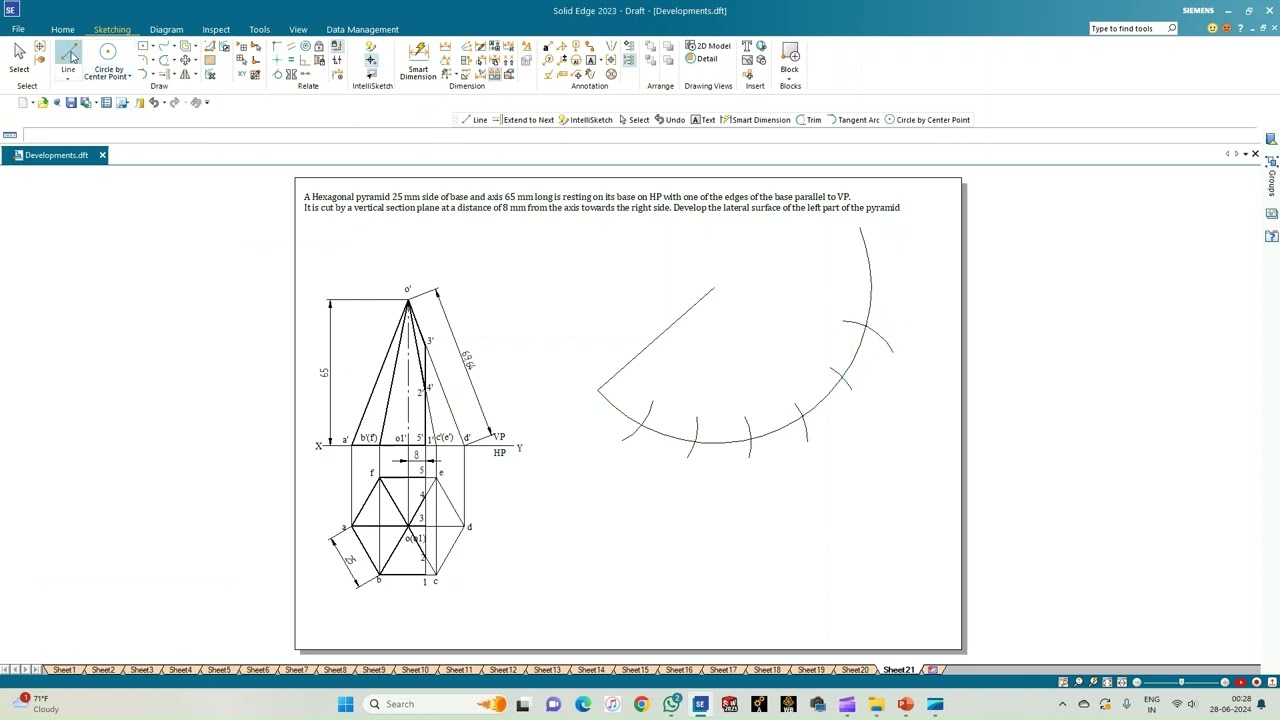Screen dimensions: 1280x720
Task: Click the Redo arrow in quick access toolbar
Action: coord(174,102)
